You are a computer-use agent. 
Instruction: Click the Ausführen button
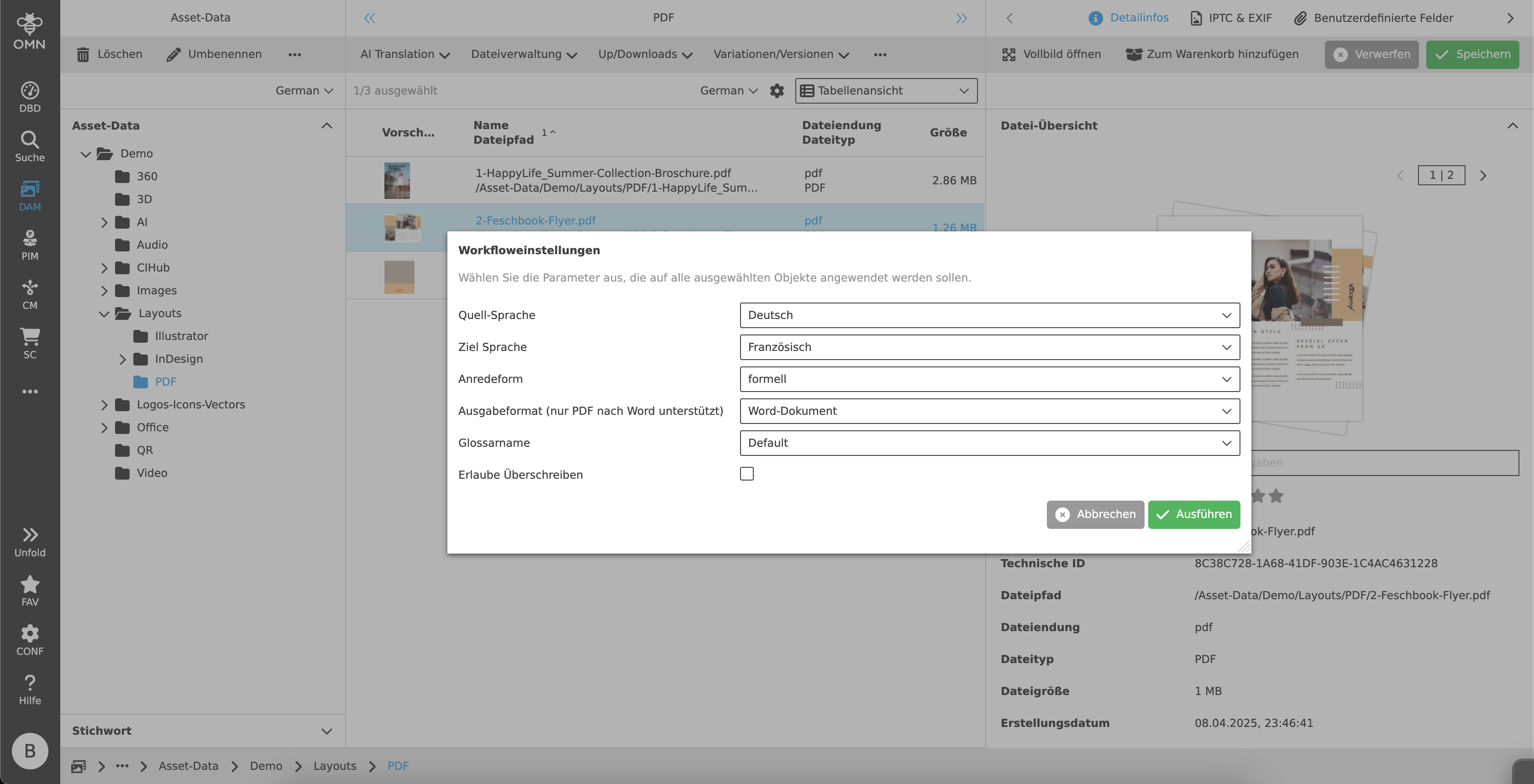tap(1193, 514)
